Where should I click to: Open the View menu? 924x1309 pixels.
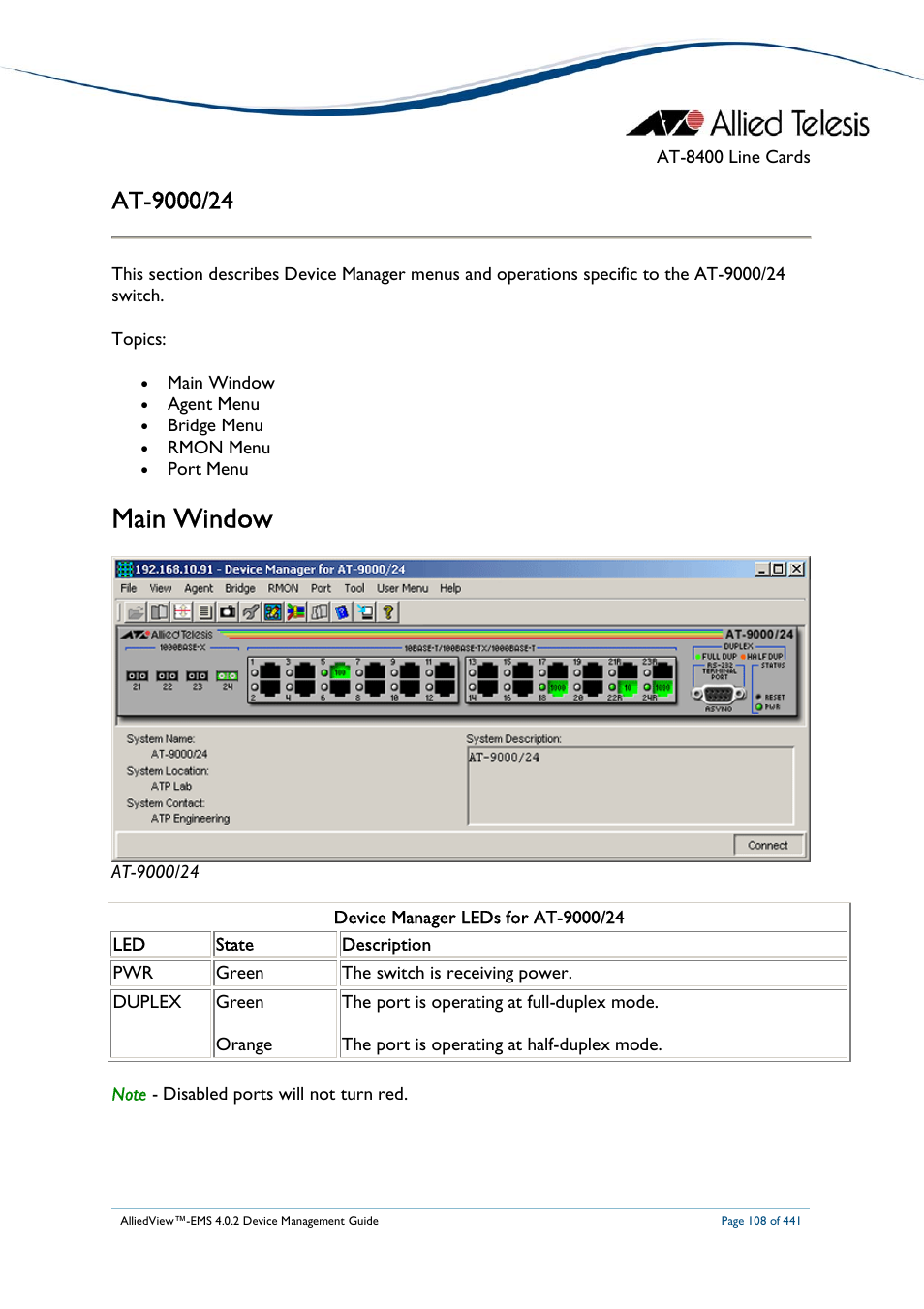pyautogui.click(x=161, y=588)
